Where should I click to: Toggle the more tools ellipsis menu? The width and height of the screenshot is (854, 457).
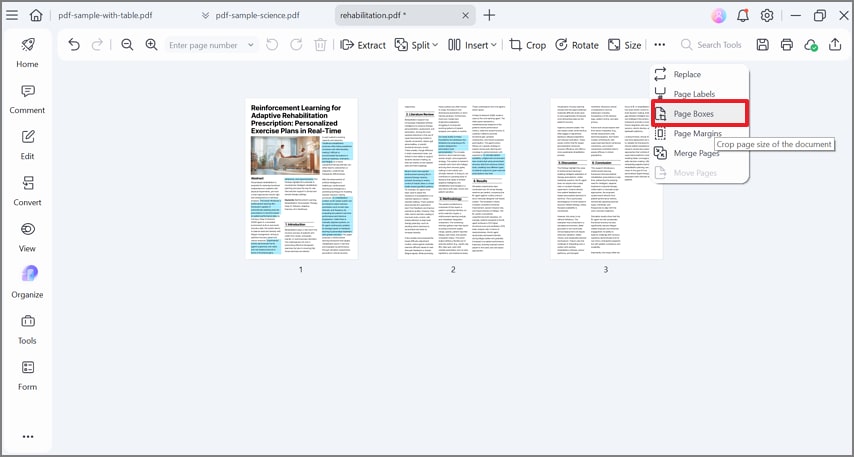[660, 45]
